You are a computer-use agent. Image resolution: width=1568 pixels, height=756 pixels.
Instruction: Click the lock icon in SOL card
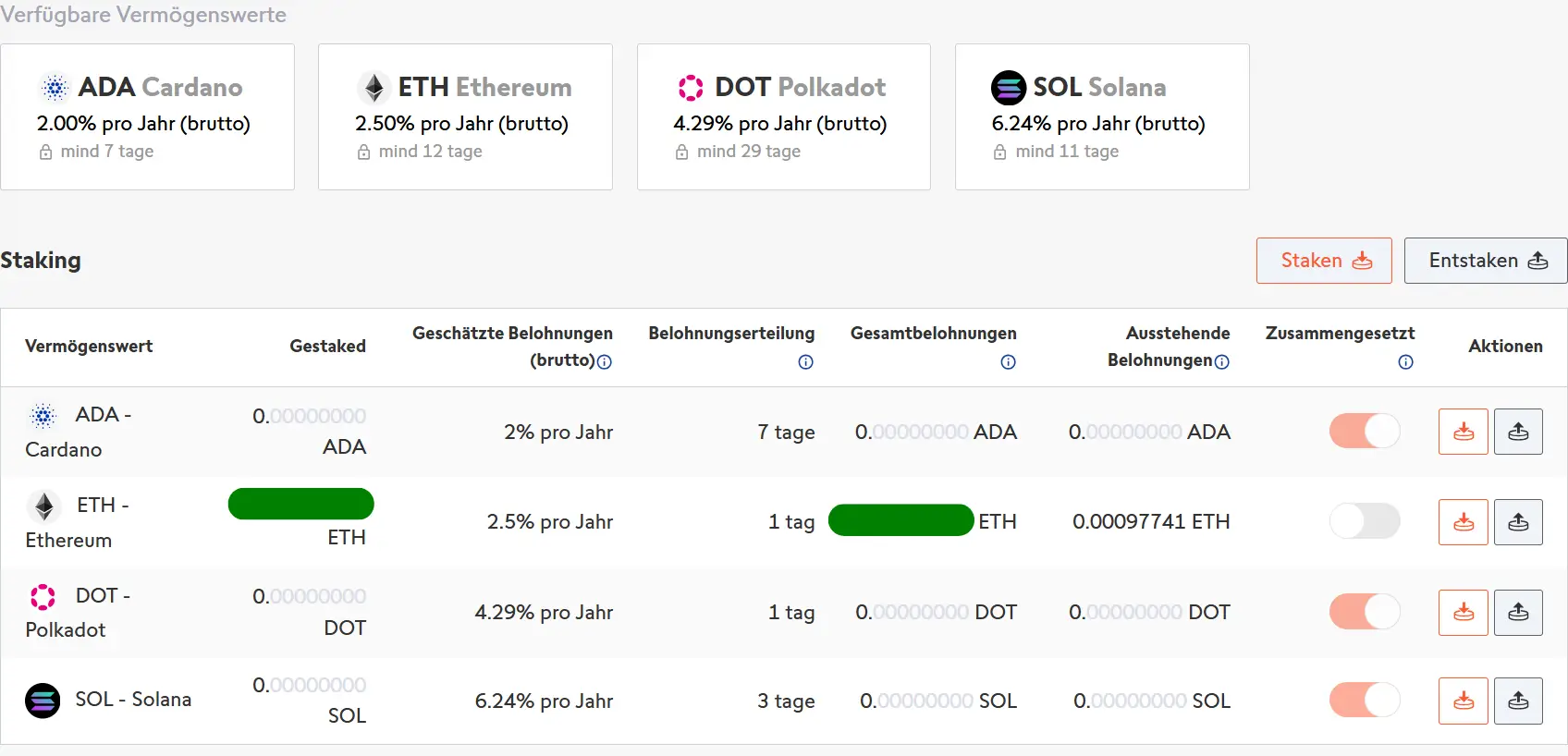[x=1000, y=152]
